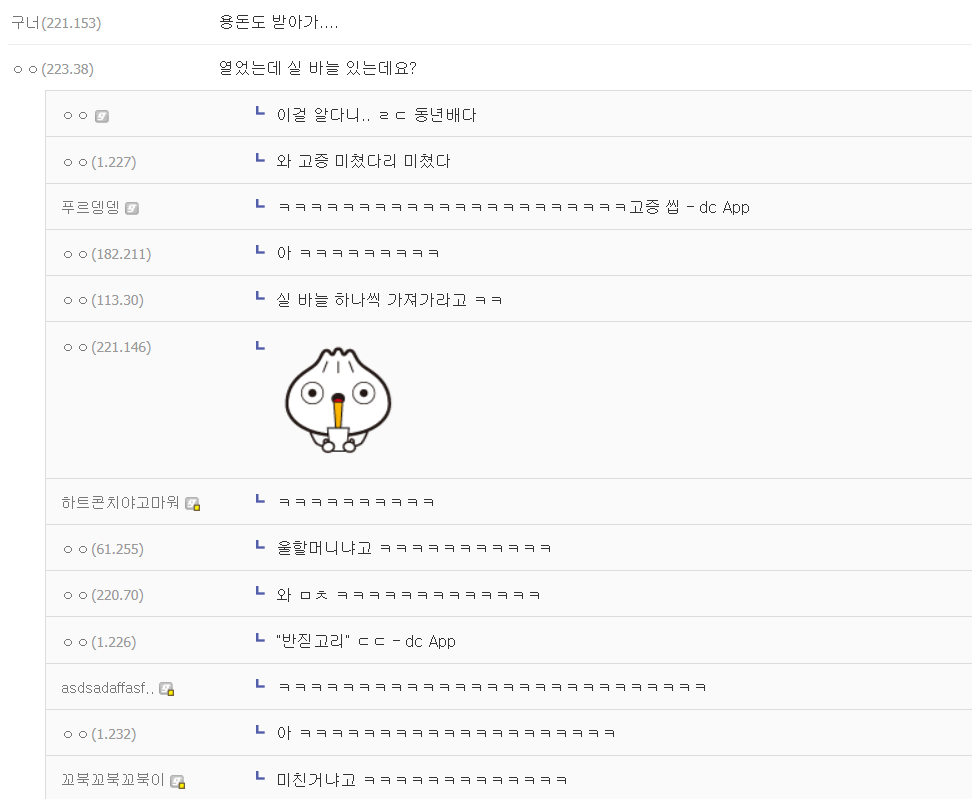Click reply starting with '미친거냐고'
The width and height of the screenshot is (972, 799).
(422, 780)
